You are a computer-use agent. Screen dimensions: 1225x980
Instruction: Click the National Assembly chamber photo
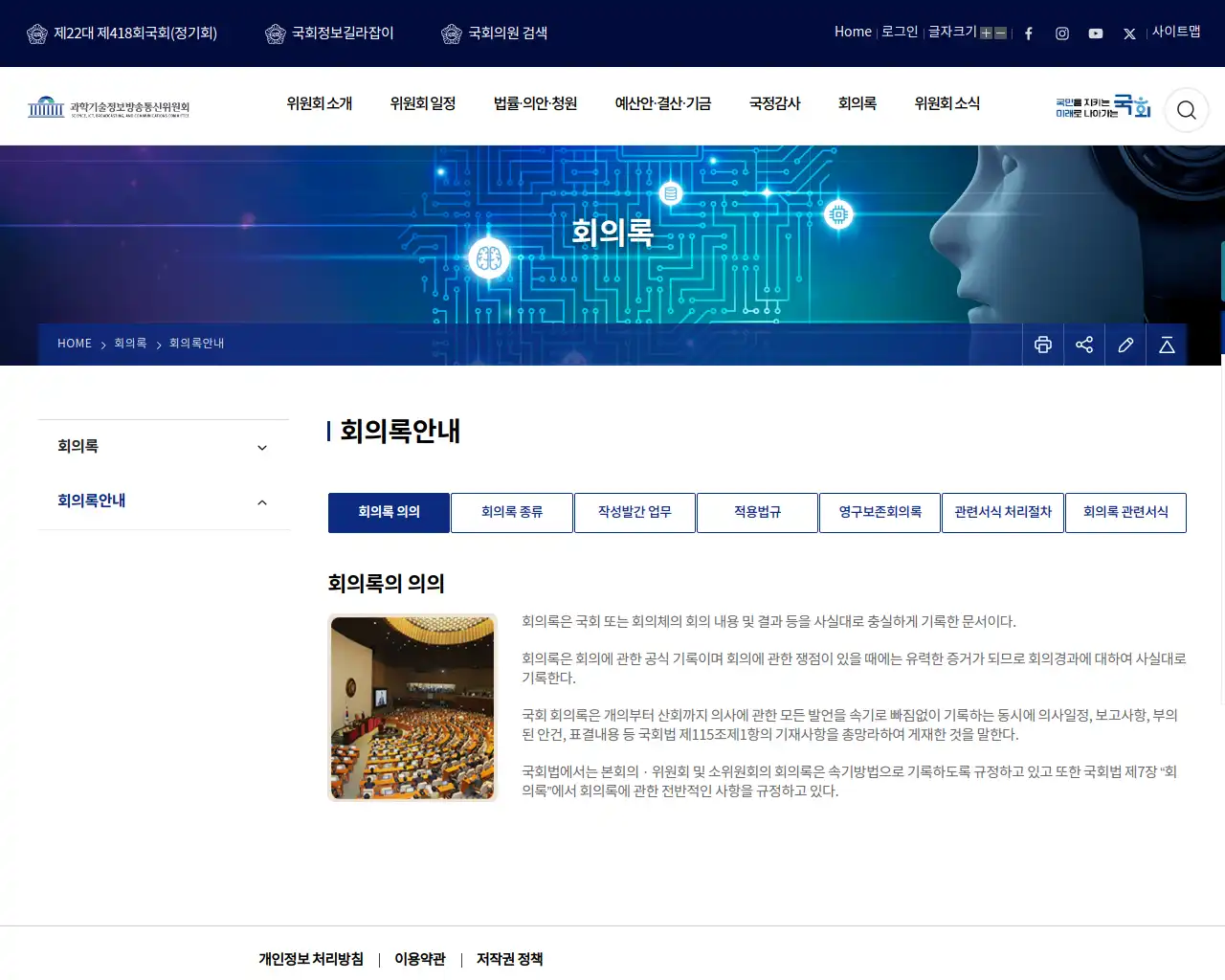coord(412,707)
